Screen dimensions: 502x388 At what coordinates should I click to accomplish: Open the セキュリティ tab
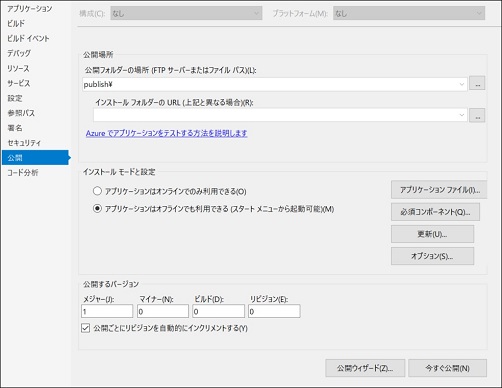24,143
